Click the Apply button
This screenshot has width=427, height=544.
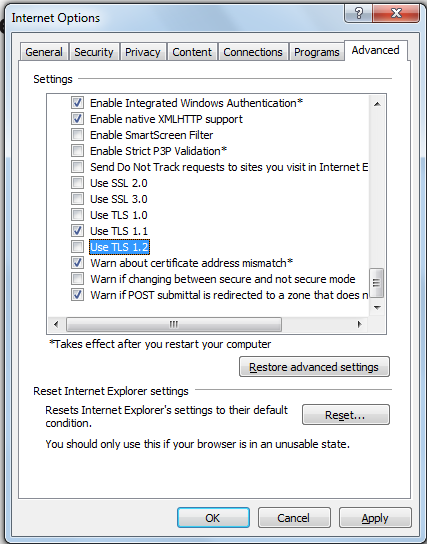click(375, 518)
